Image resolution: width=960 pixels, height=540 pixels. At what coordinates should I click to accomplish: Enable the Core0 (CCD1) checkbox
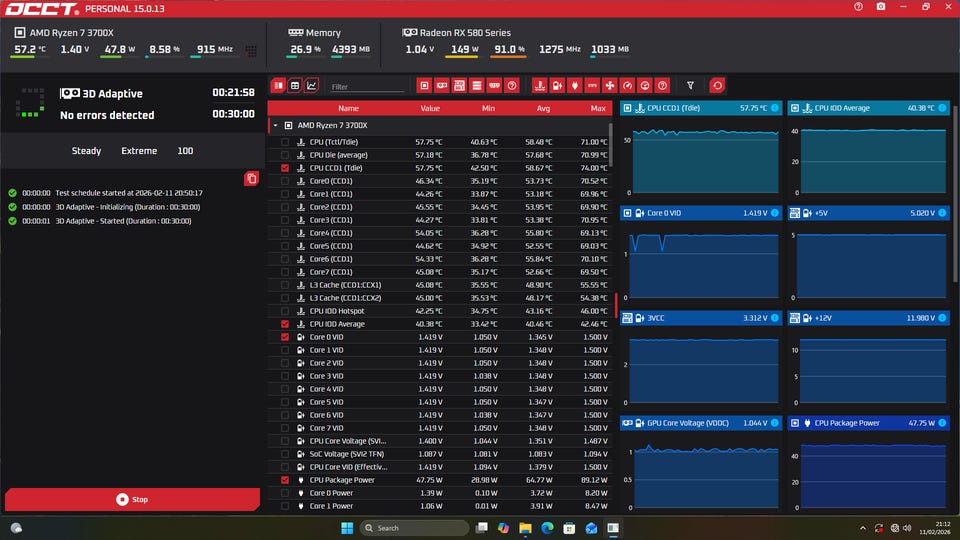click(285, 181)
